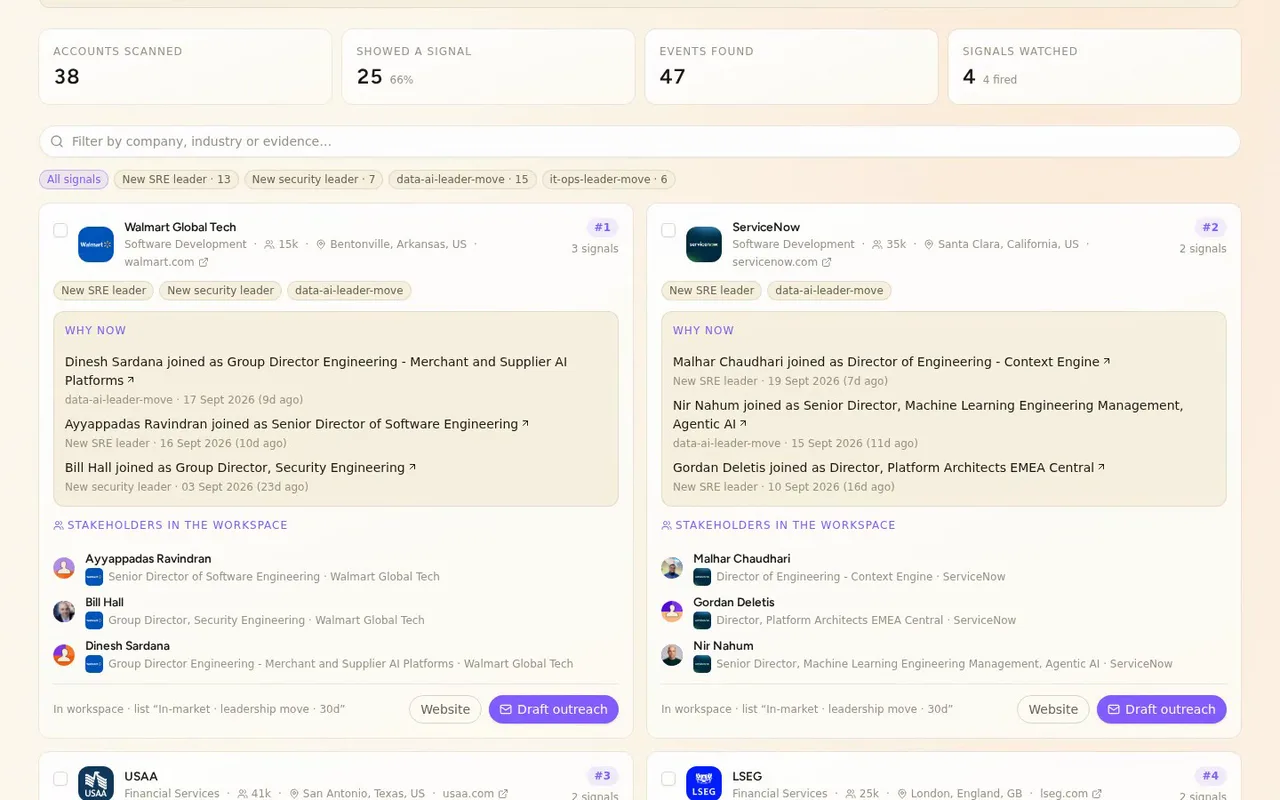Click the Walmart Global Tech logo
The image size is (1280, 800).
pyautogui.click(x=96, y=244)
